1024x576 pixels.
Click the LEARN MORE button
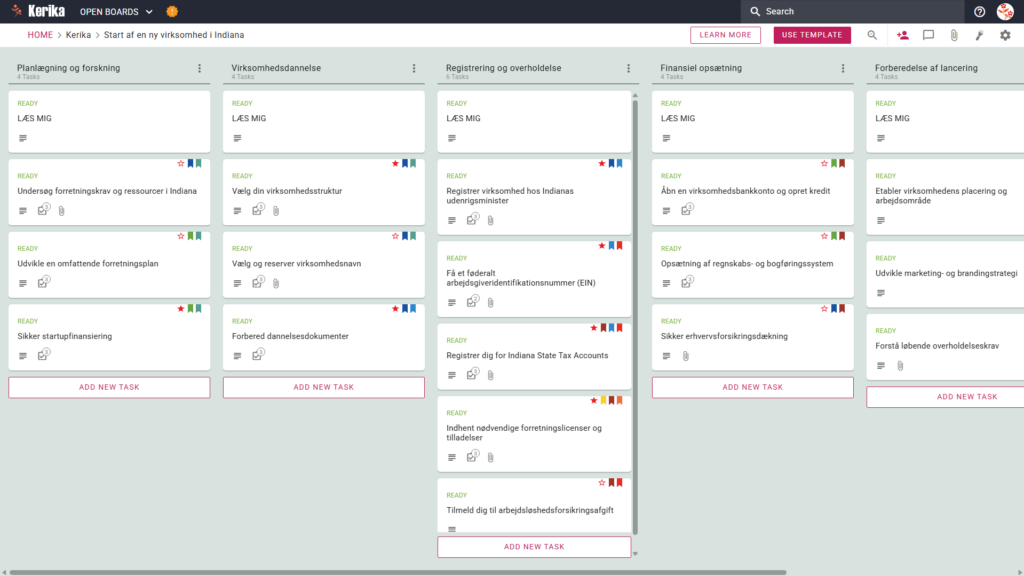(725, 35)
